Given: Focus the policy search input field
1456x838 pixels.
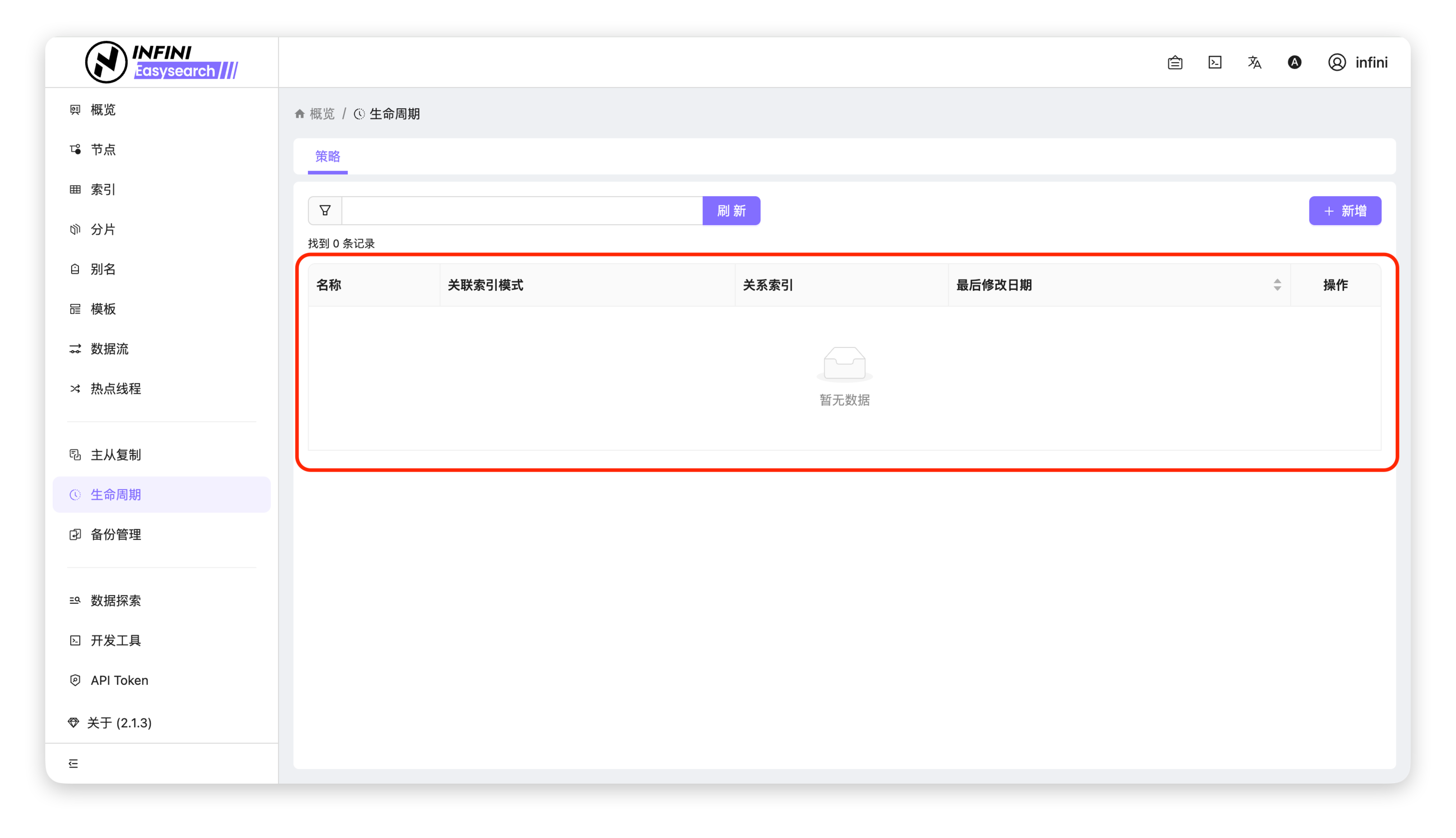Looking at the screenshot, I should point(522,211).
